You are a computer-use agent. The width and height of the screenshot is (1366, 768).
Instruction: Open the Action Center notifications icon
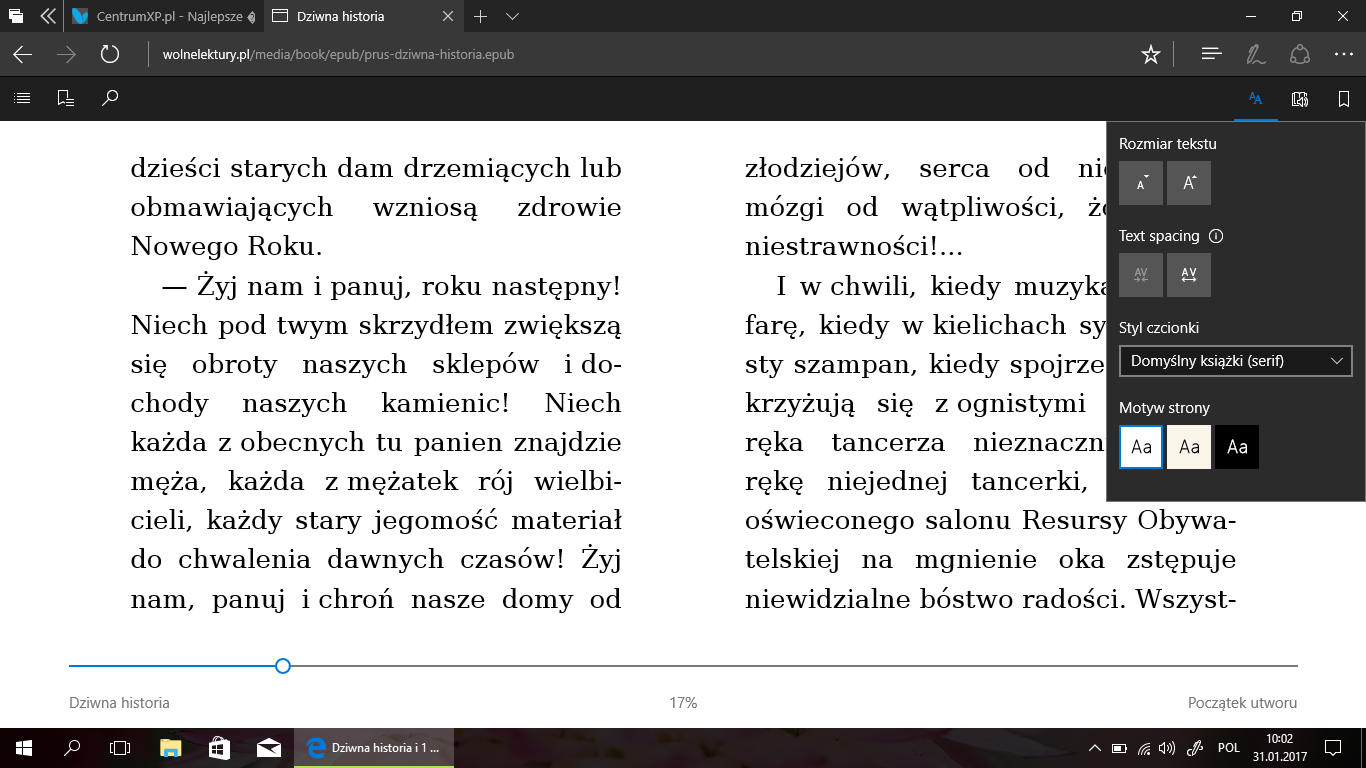pyautogui.click(x=1332, y=747)
